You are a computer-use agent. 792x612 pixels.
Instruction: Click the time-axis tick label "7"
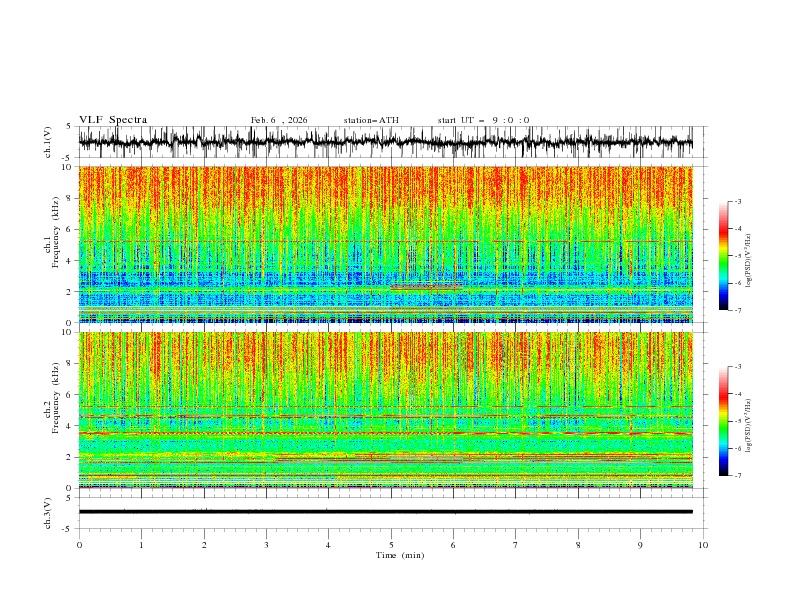click(x=516, y=545)
